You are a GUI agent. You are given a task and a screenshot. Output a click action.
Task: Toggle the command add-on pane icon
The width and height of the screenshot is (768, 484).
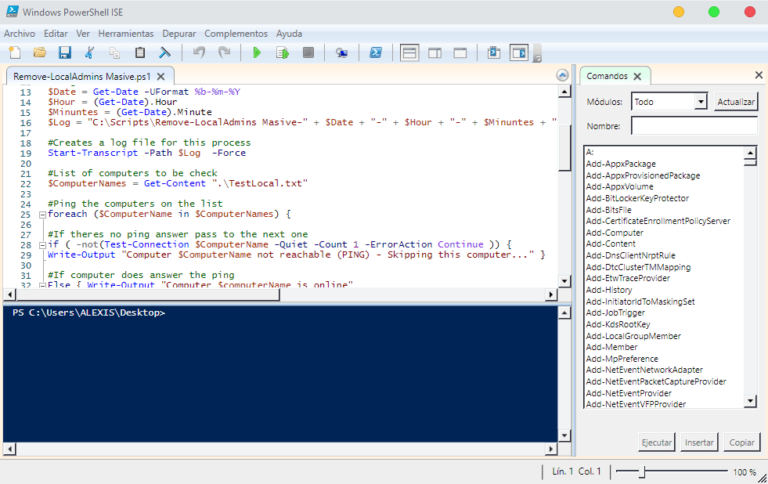coord(519,52)
